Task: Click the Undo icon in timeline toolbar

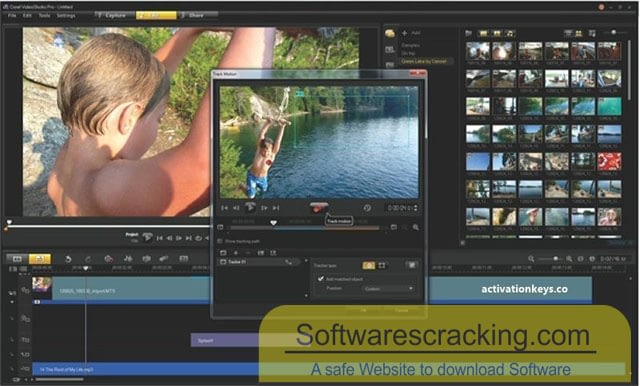Action: point(68,259)
